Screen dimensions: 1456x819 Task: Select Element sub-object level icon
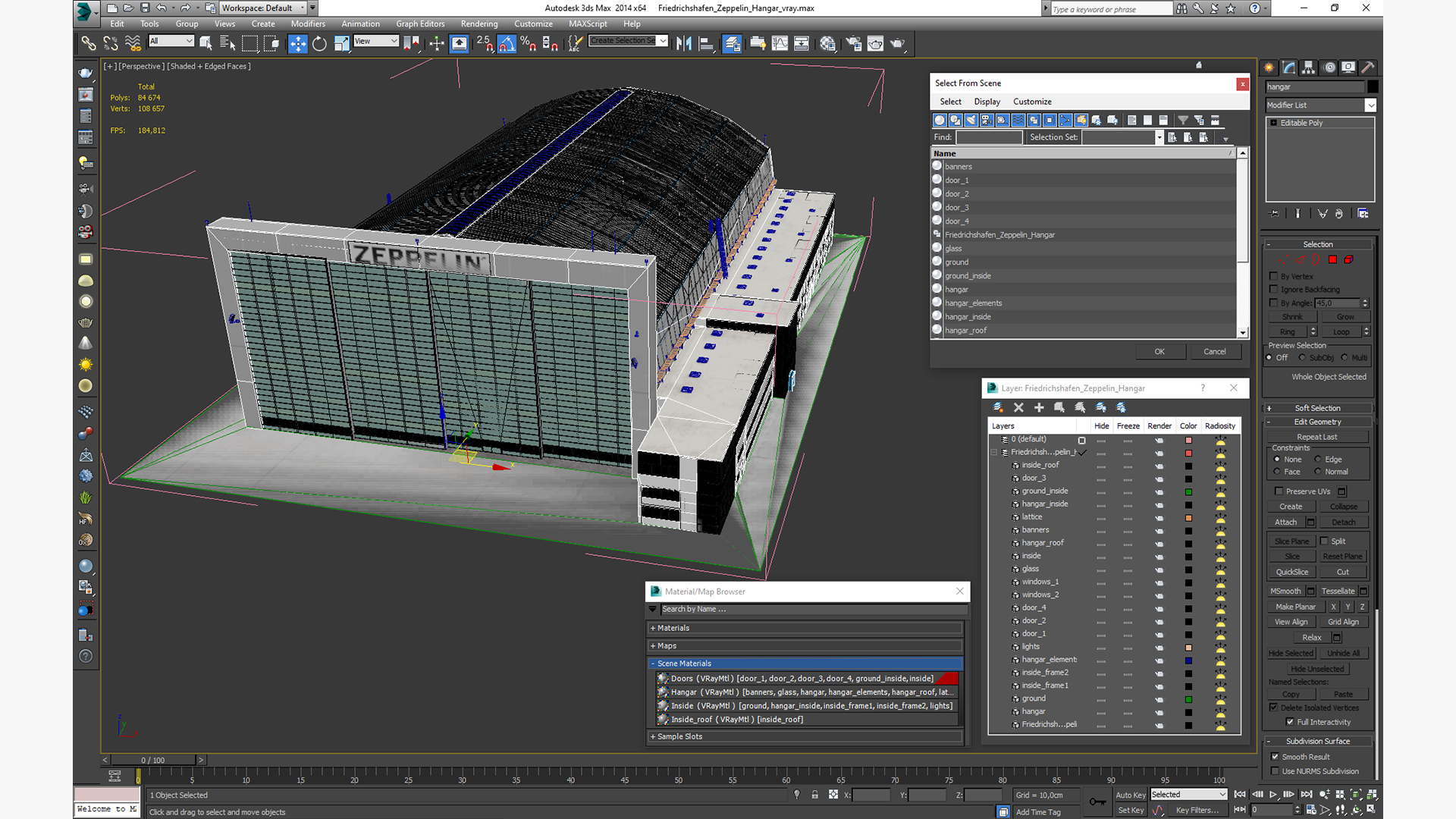[x=1348, y=260]
